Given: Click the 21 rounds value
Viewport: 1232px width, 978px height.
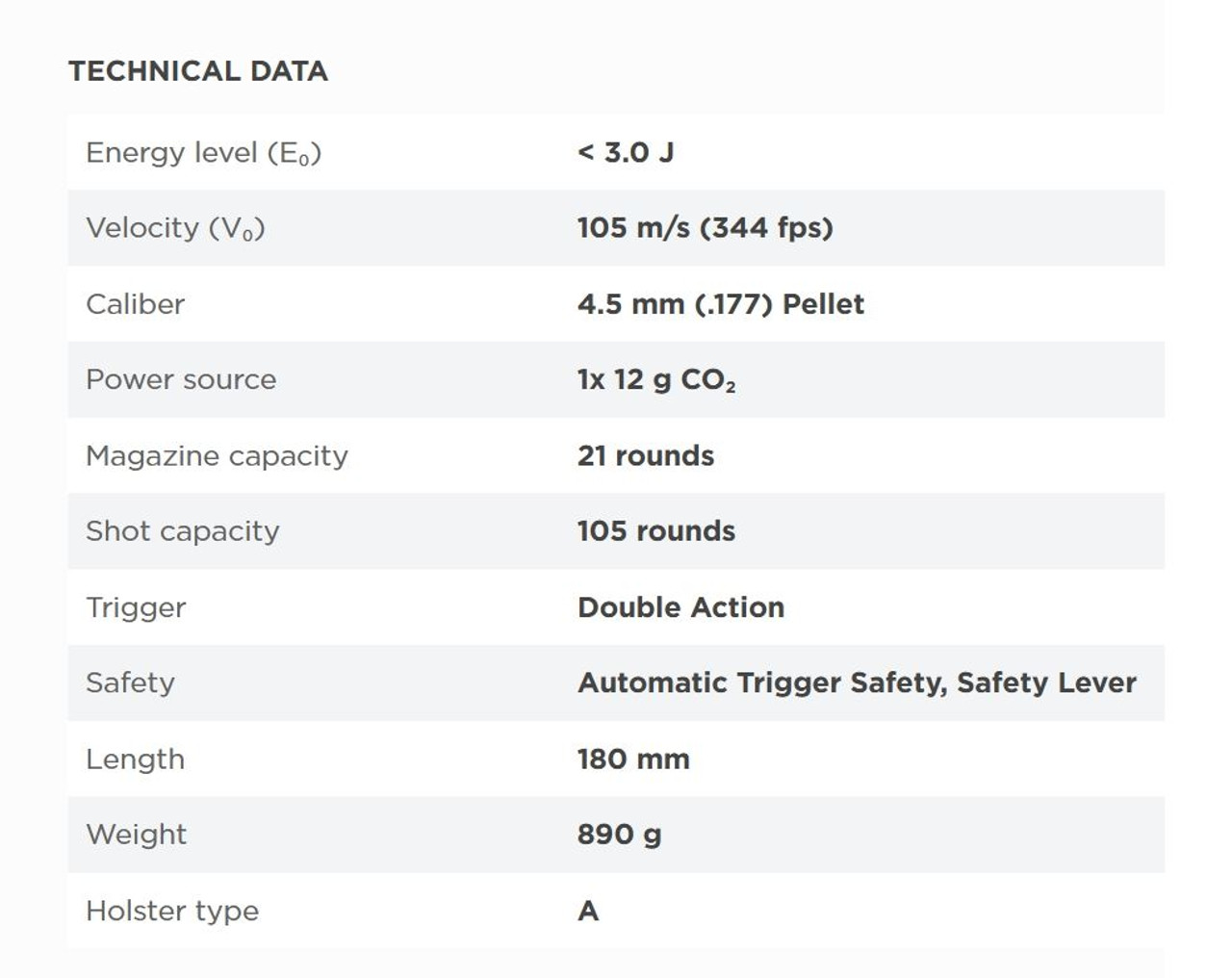Looking at the screenshot, I should [646, 455].
